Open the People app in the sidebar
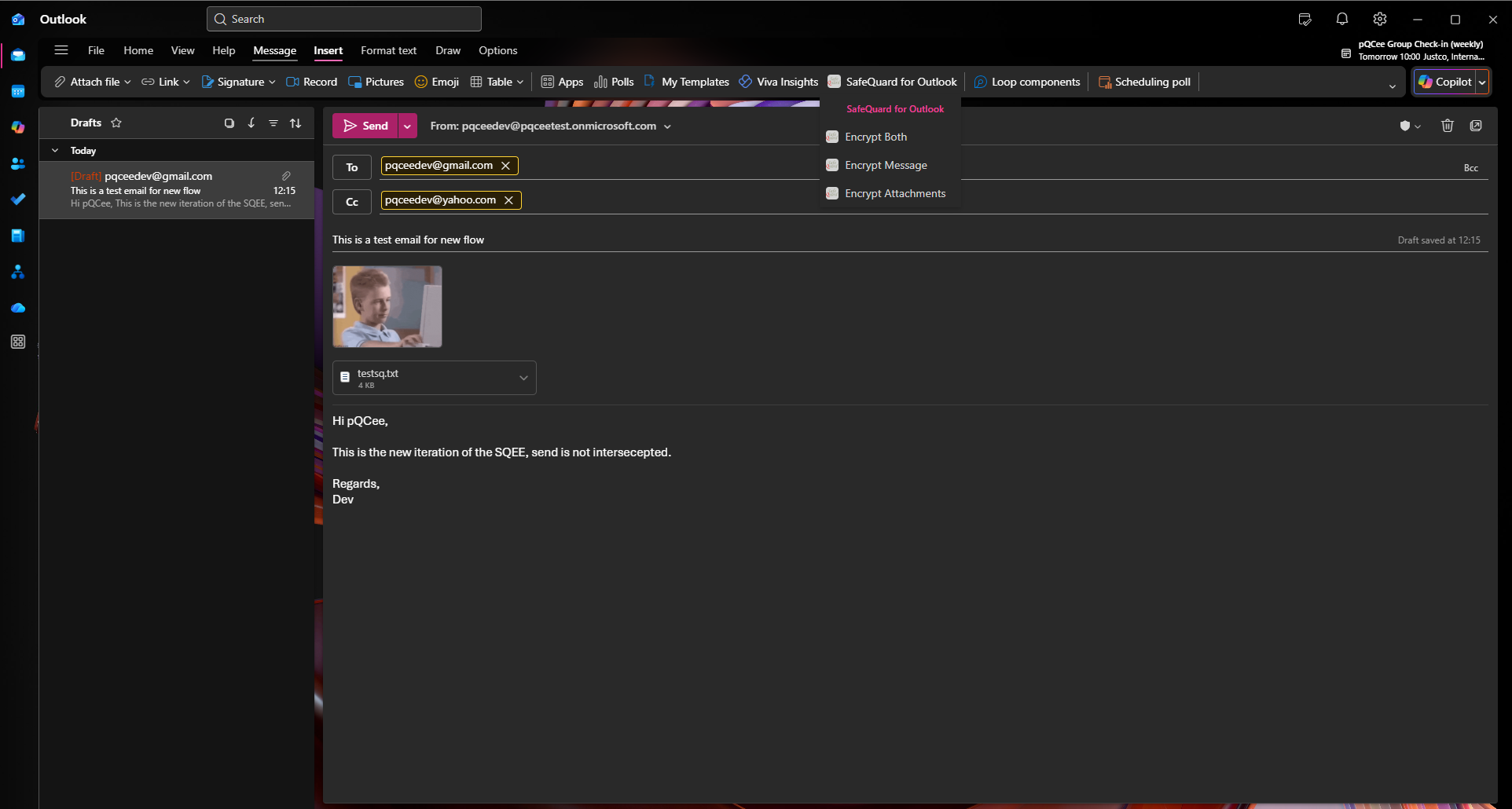This screenshot has width=1512, height=809. [x=17, y=163]
